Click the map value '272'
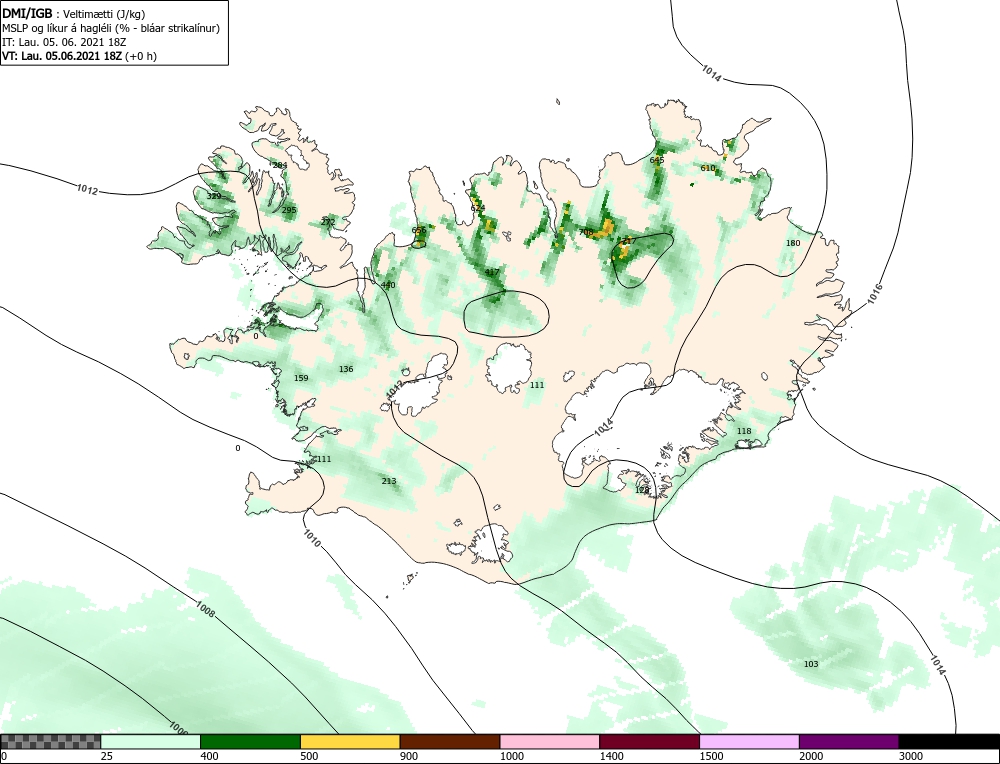Screen dimensions: 1000x764 pyautogui.click(x=328, y=222)
